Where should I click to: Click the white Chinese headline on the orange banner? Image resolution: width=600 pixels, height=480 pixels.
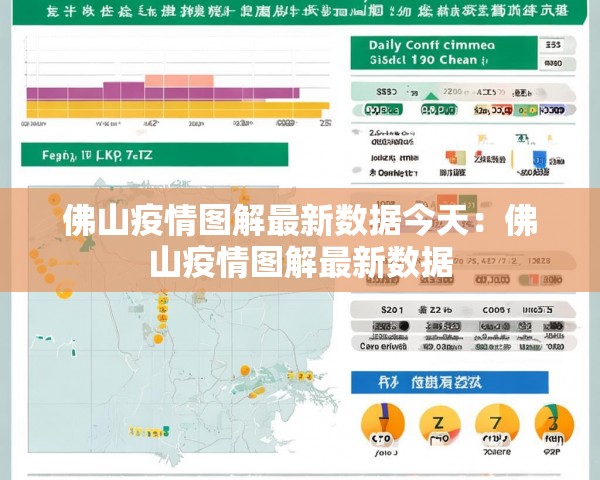tap(300, 240)
